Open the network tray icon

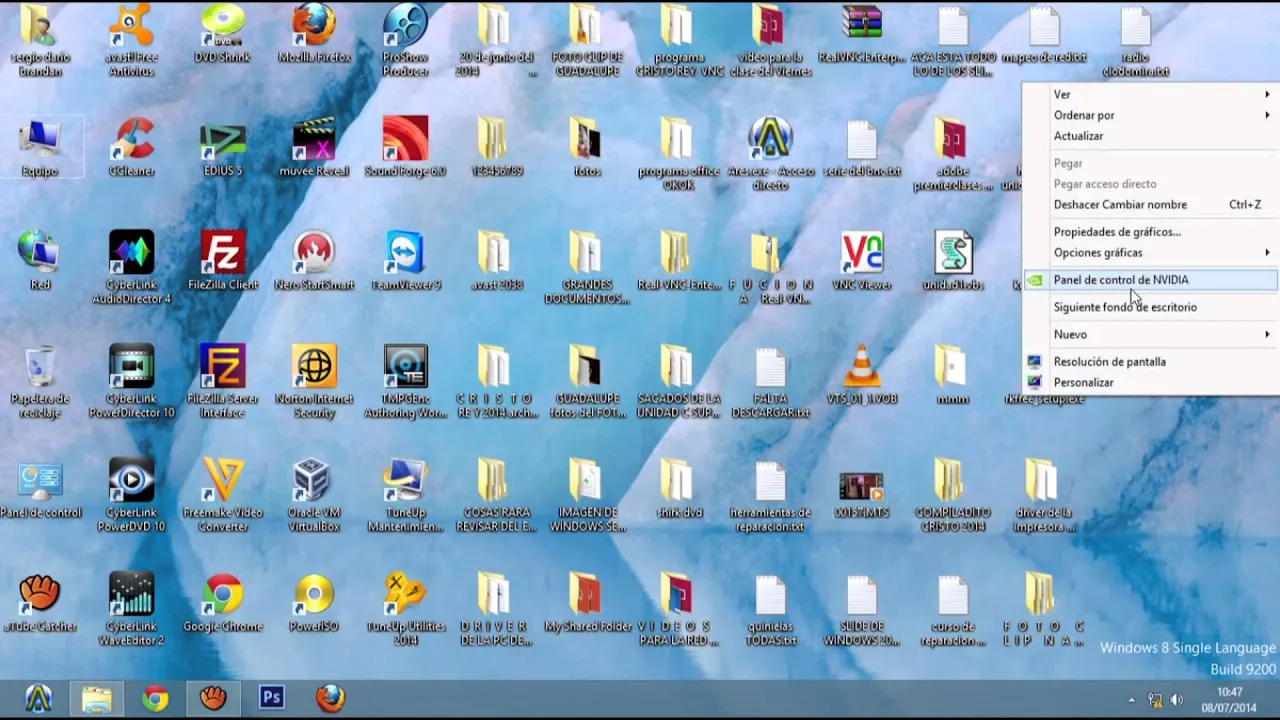(1155, 700)
